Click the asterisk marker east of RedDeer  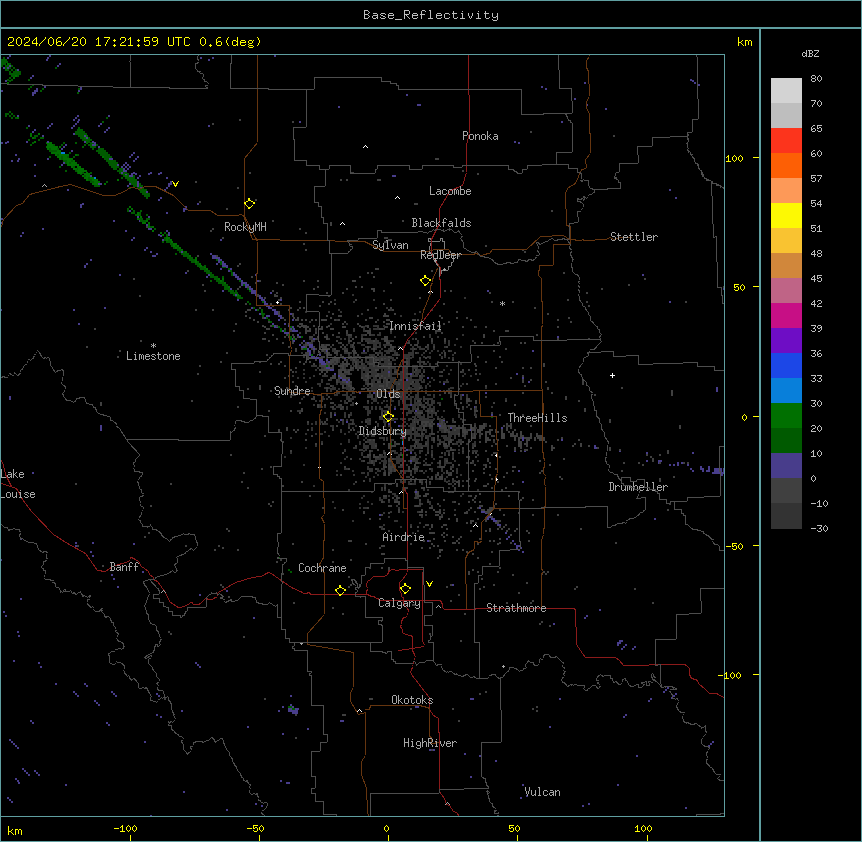(x=502, y=303)
